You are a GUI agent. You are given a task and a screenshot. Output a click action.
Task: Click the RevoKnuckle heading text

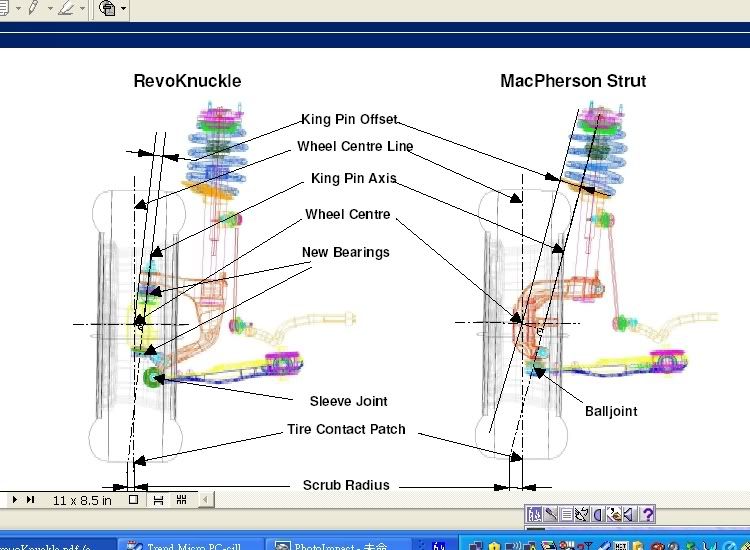pos(187,81)
